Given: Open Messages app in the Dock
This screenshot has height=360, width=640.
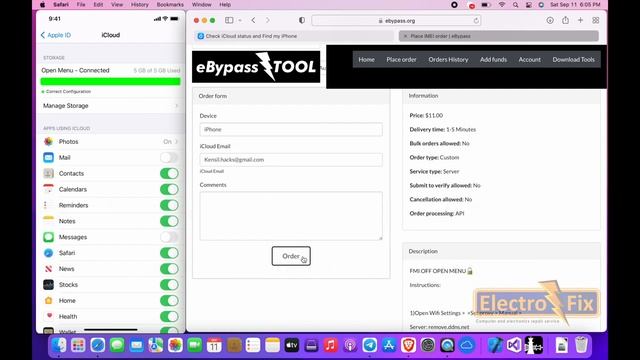Looking at the screenshot, I should tap(117, 345).
